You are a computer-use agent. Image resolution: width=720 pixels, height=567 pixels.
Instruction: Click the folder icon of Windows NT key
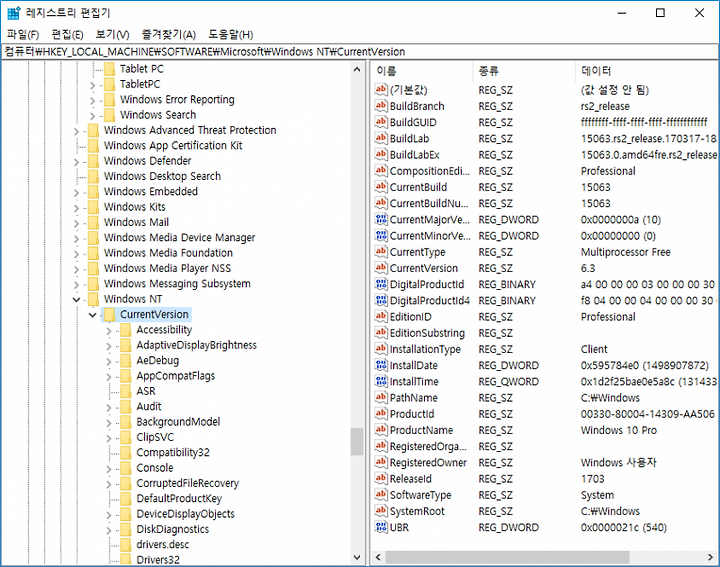(x=93, y=299)
